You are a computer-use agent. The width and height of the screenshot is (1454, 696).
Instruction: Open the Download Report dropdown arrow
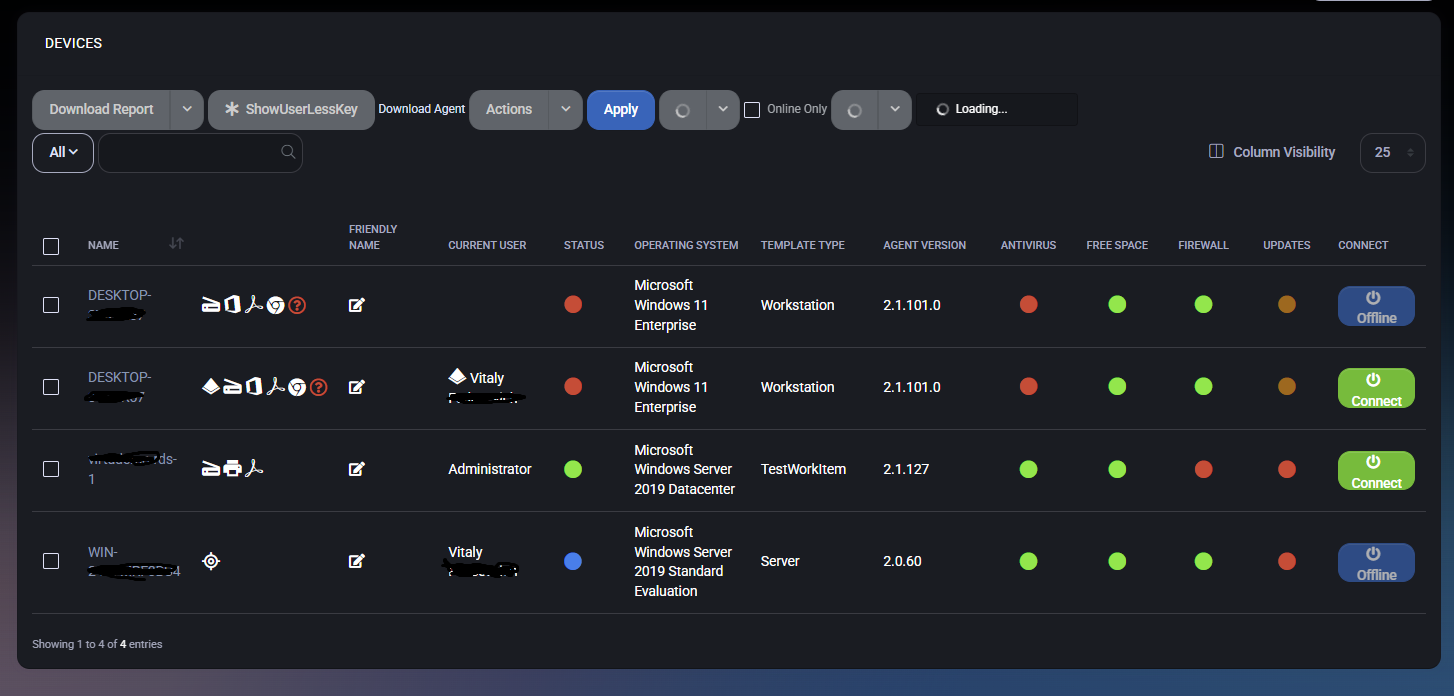click(x=187, y=110)
